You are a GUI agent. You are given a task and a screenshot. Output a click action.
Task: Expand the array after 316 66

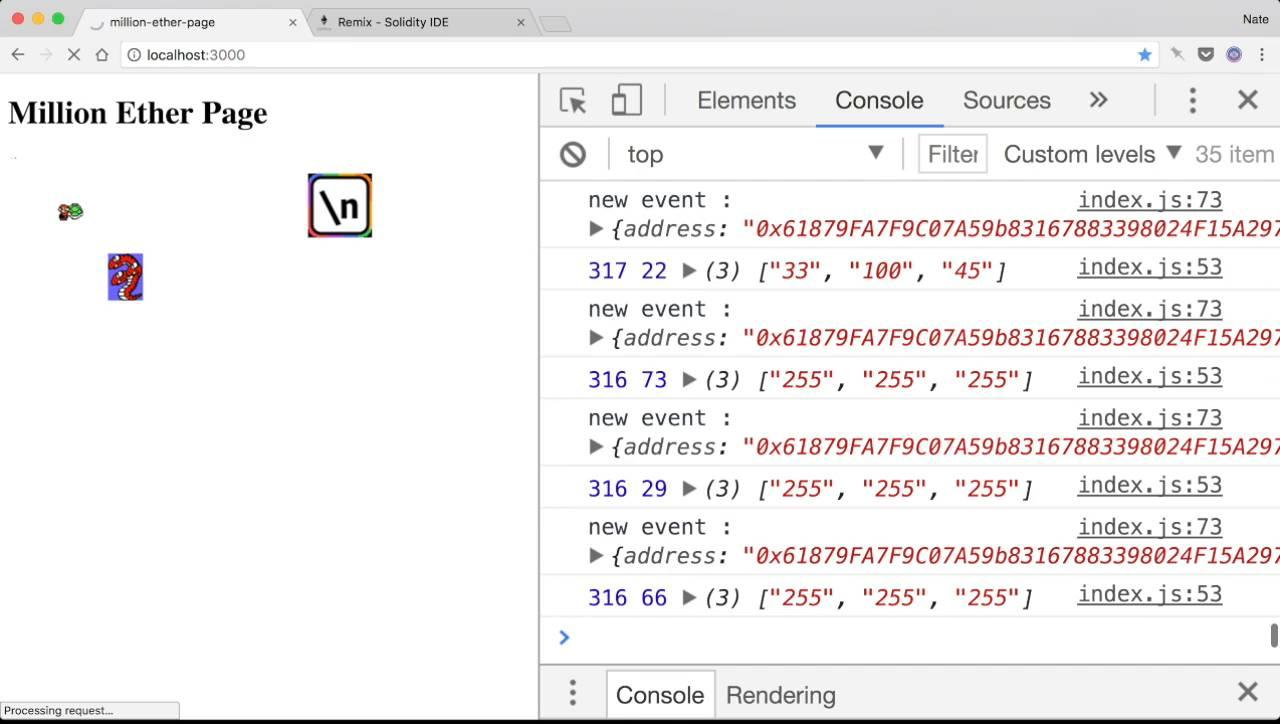pyautogui.click(x=689, y=597)
